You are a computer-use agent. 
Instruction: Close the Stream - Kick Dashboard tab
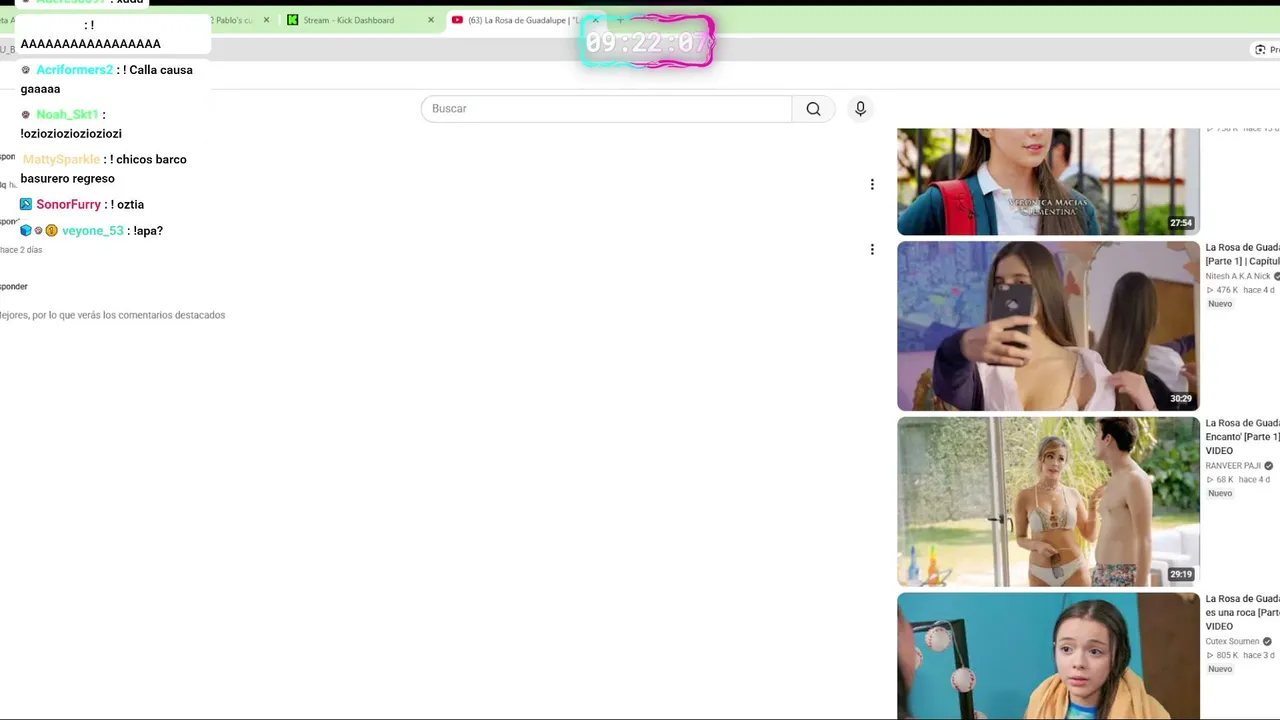point(431,20)
